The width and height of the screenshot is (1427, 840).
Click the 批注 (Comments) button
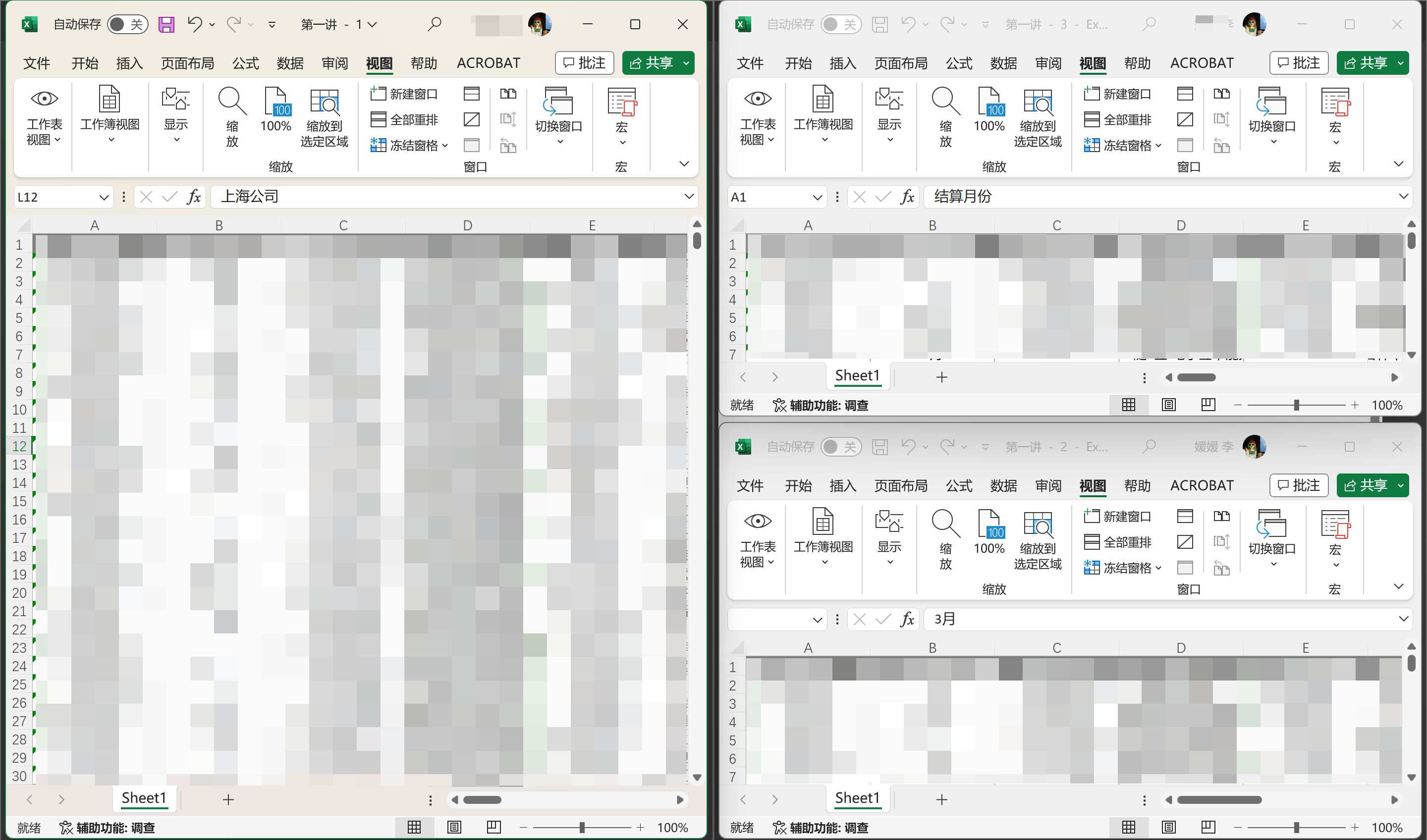pos(584,62)
